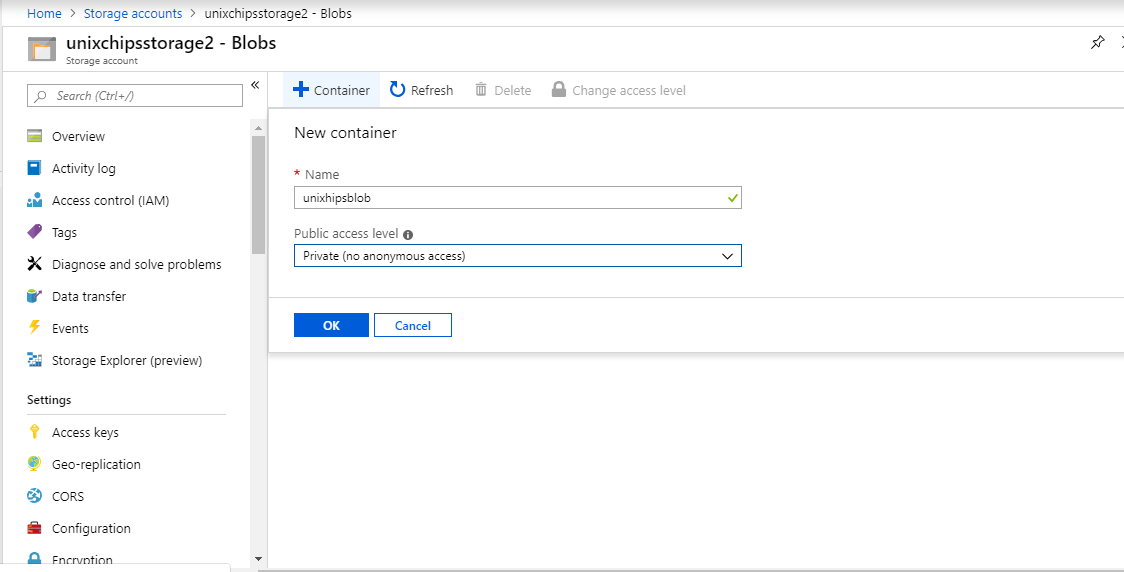
Task: Collapse the sidebar with double chevron
Action: (x=254, y=85)
